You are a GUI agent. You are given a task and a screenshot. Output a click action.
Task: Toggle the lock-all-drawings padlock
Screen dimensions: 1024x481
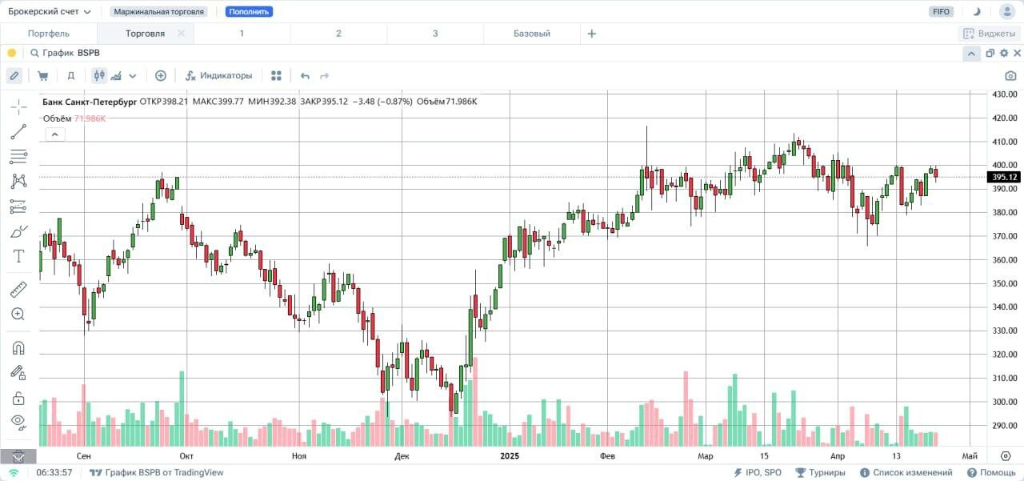[18, 397]
